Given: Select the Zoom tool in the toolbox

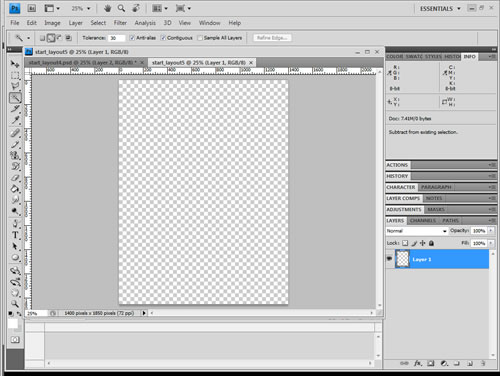Looking at the screenshot, I should click(15, 304).
